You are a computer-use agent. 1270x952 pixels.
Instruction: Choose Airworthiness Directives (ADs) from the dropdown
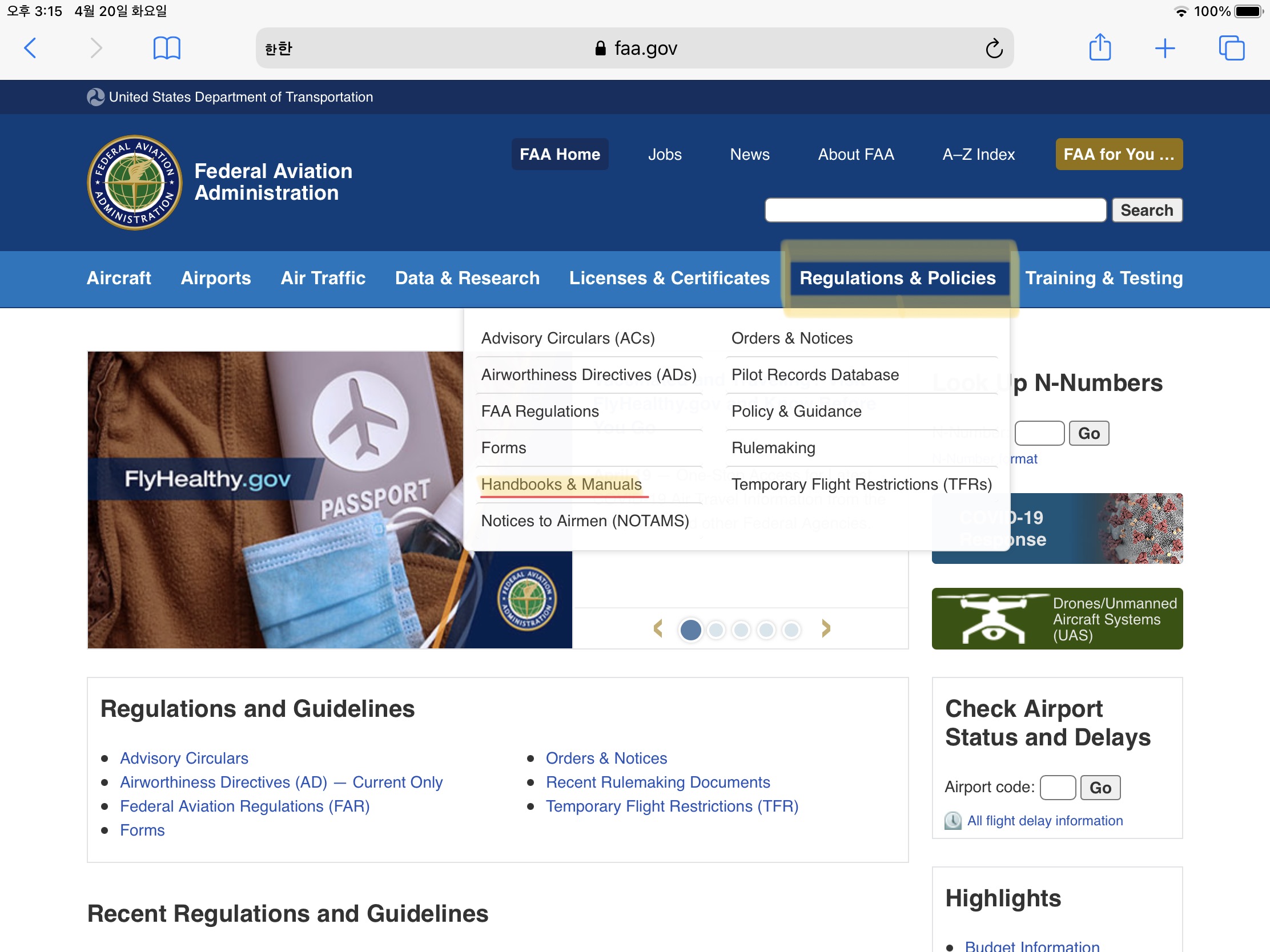pyautogui.click(x=589, y=375)
